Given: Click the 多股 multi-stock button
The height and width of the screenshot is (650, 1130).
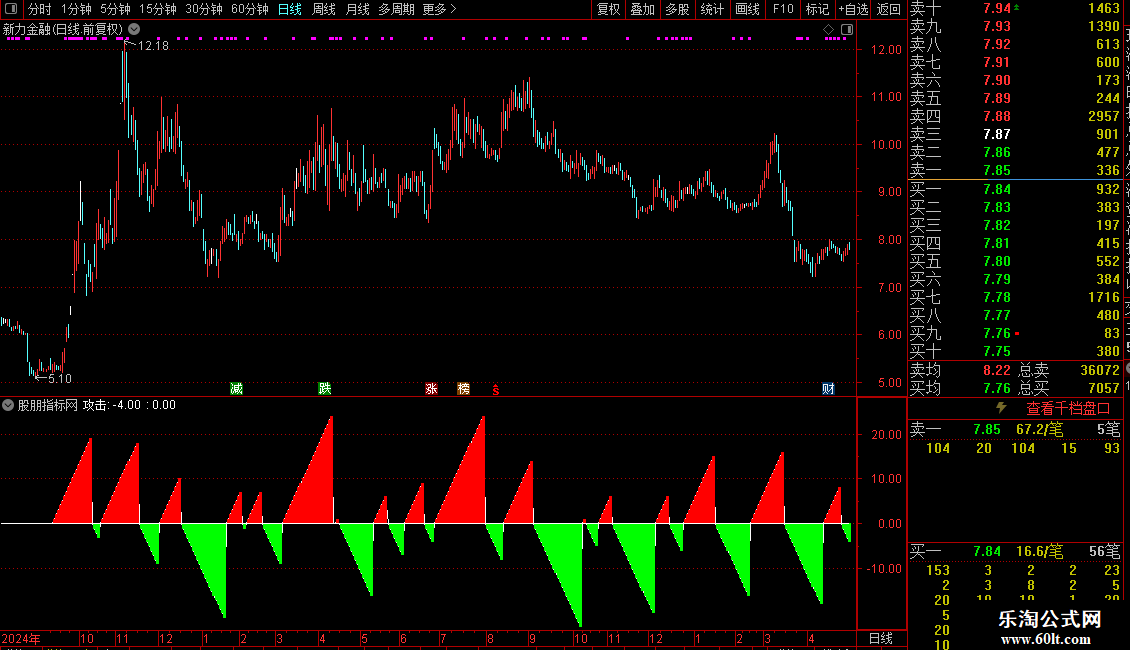Looking at the screenshot, I should (x=677, y=9).
